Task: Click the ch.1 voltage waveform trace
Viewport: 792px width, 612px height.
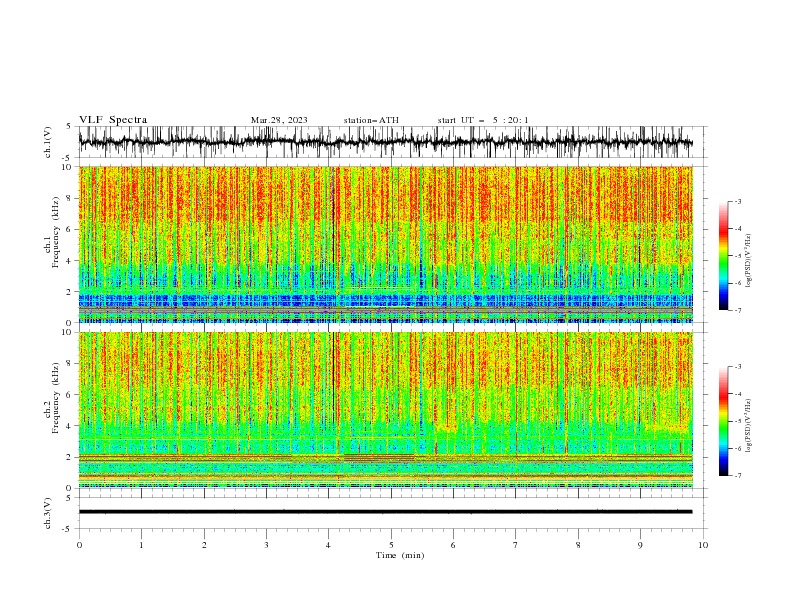Action: [x=385, y=142]
